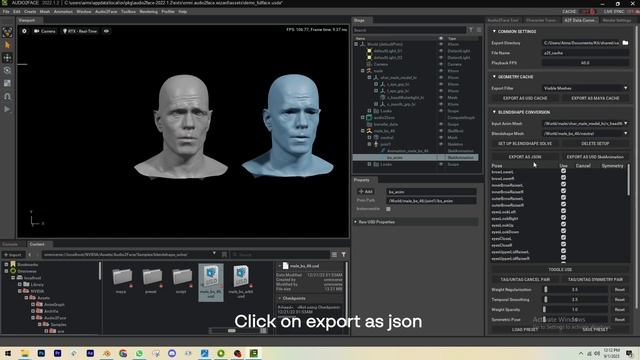Screen dimensions: 640x360
Task: Select the arrow selection tool in viewport toolbar
Action: pos(7,45)
